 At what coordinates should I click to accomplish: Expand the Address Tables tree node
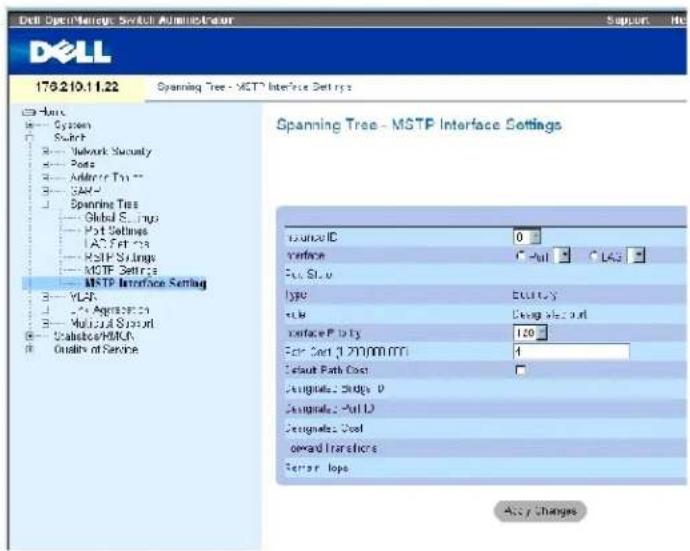tap(45, 178)
